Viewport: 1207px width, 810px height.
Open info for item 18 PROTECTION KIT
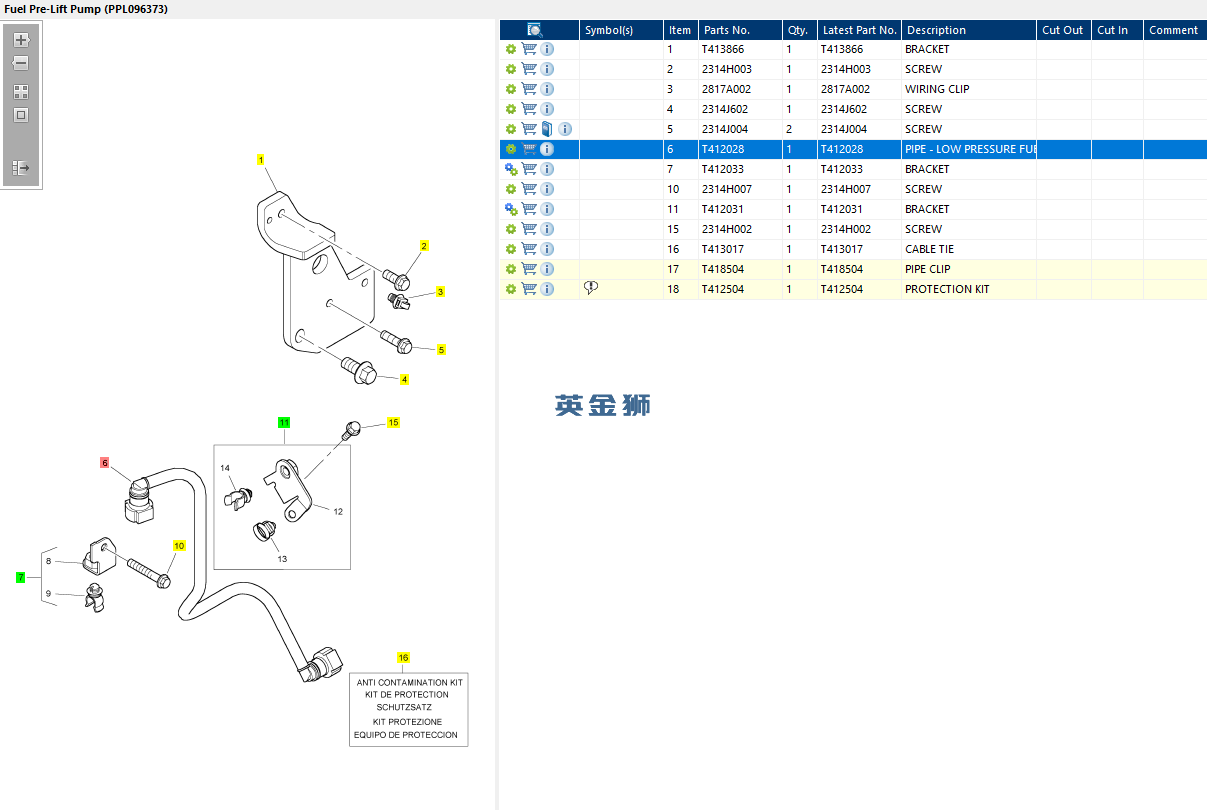coord(547,289)
